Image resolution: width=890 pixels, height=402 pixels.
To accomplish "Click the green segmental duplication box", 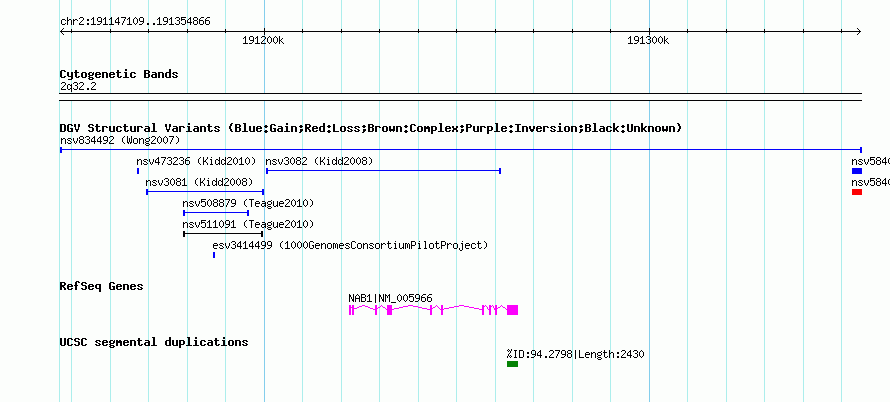I will click(x=513, y=364).
